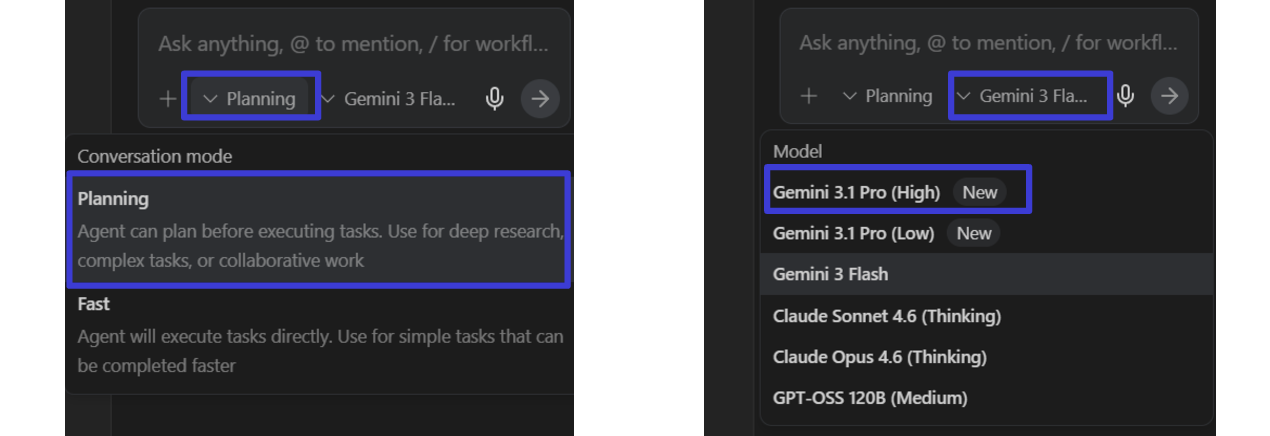Select the Fast conversation mode option
Screen dimensions: 1270x436
(318, 334)
